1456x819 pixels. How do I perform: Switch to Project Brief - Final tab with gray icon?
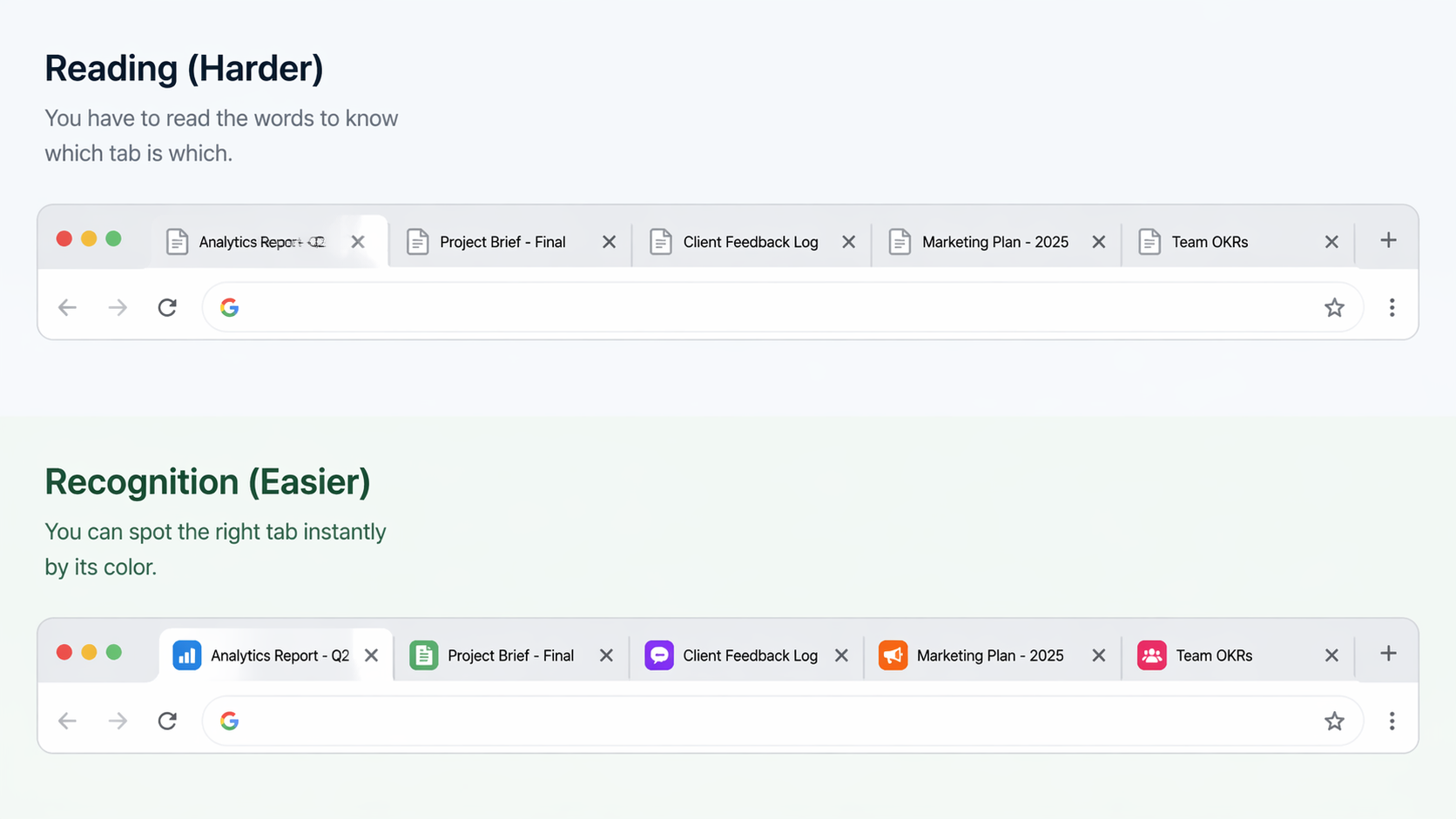point(510,242)
